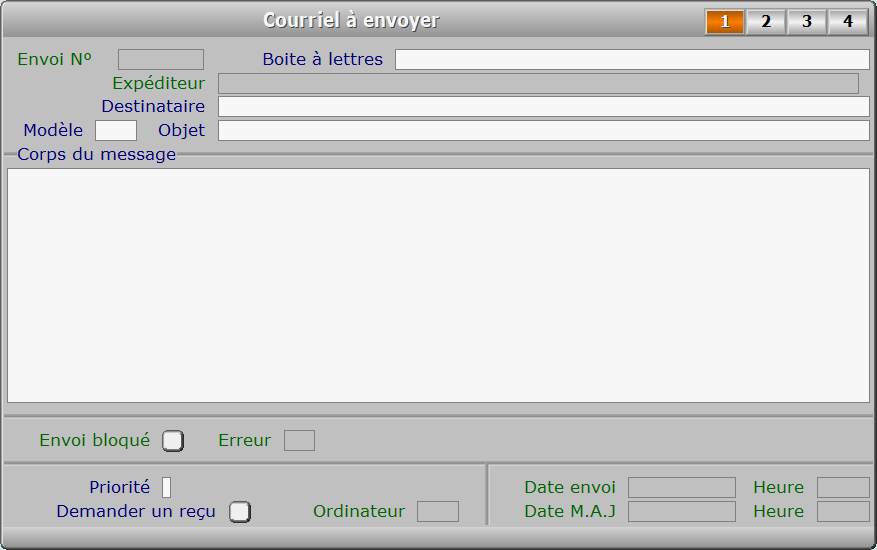The image size is (877, 550).
Task: Switch to page tab 1
Action: (725, 21)
